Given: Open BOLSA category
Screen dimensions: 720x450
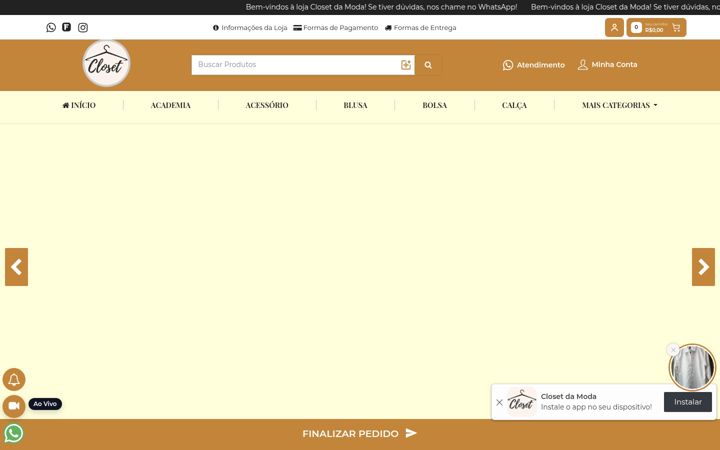Looking at the screenshot, I should 434,105.
